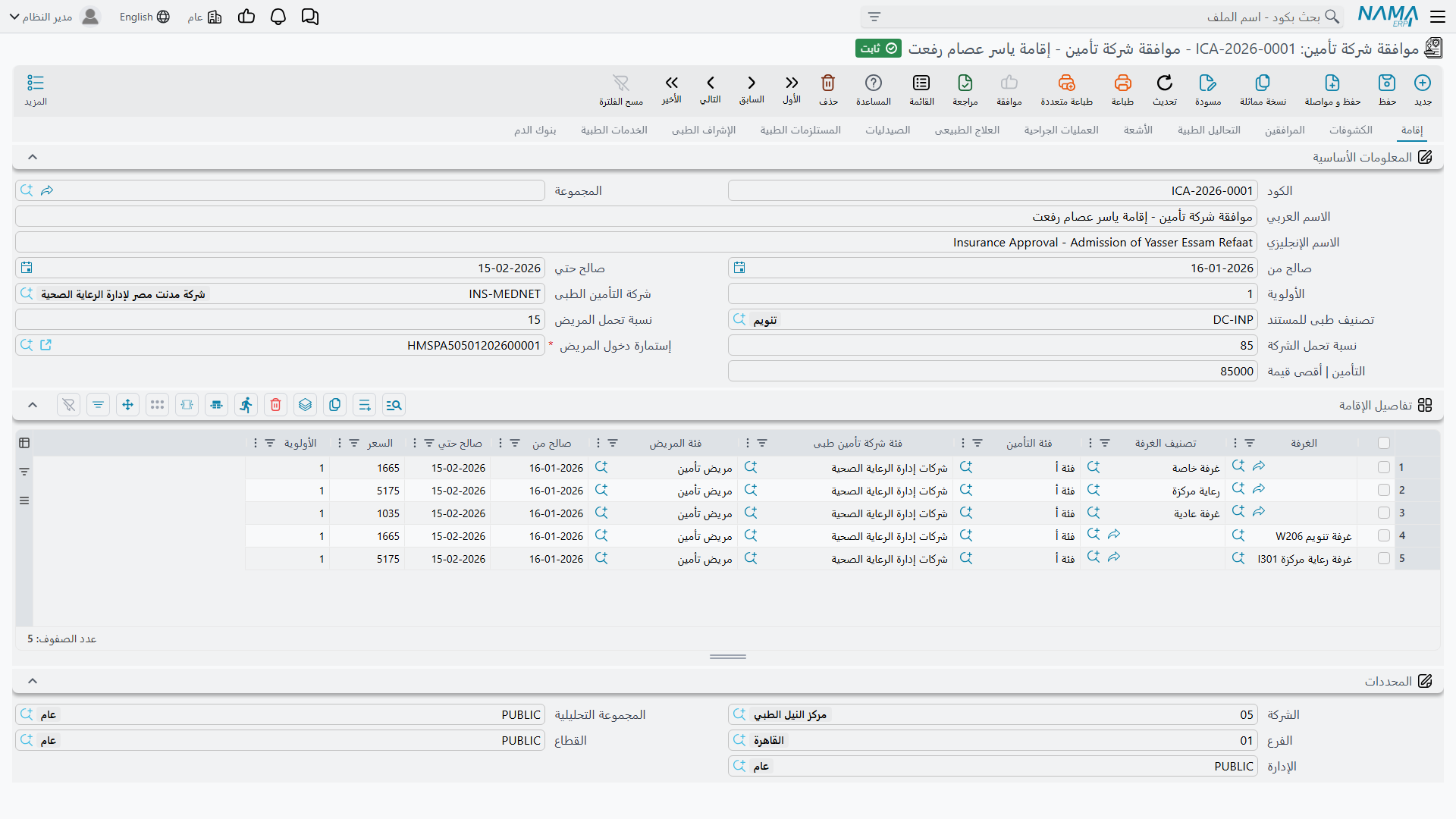Click the مراجعة (review) icon
1456x819 pixels.
tap(965, 83)
